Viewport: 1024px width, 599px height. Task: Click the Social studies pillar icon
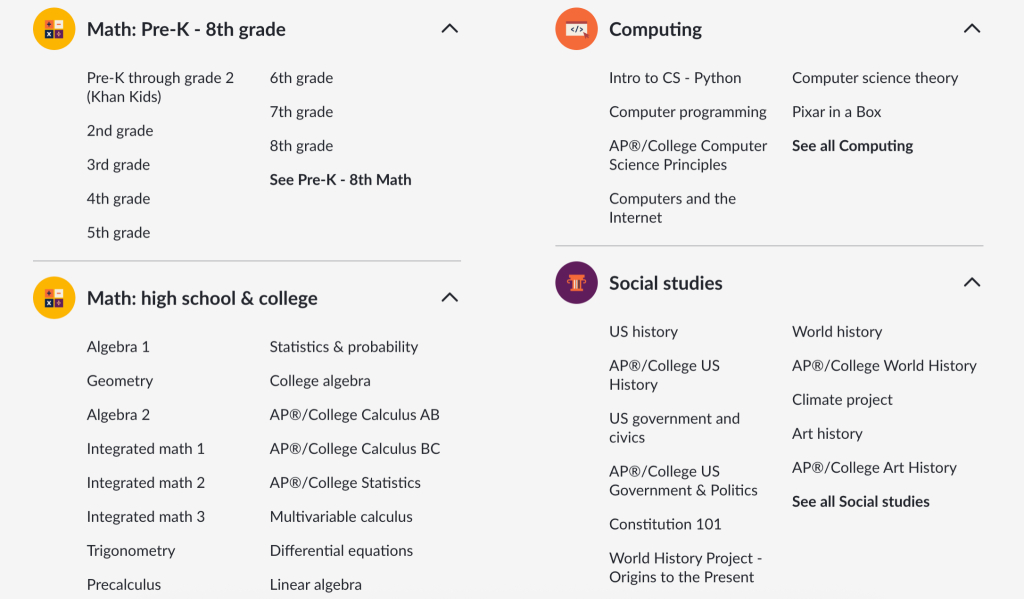coord(576,283)
